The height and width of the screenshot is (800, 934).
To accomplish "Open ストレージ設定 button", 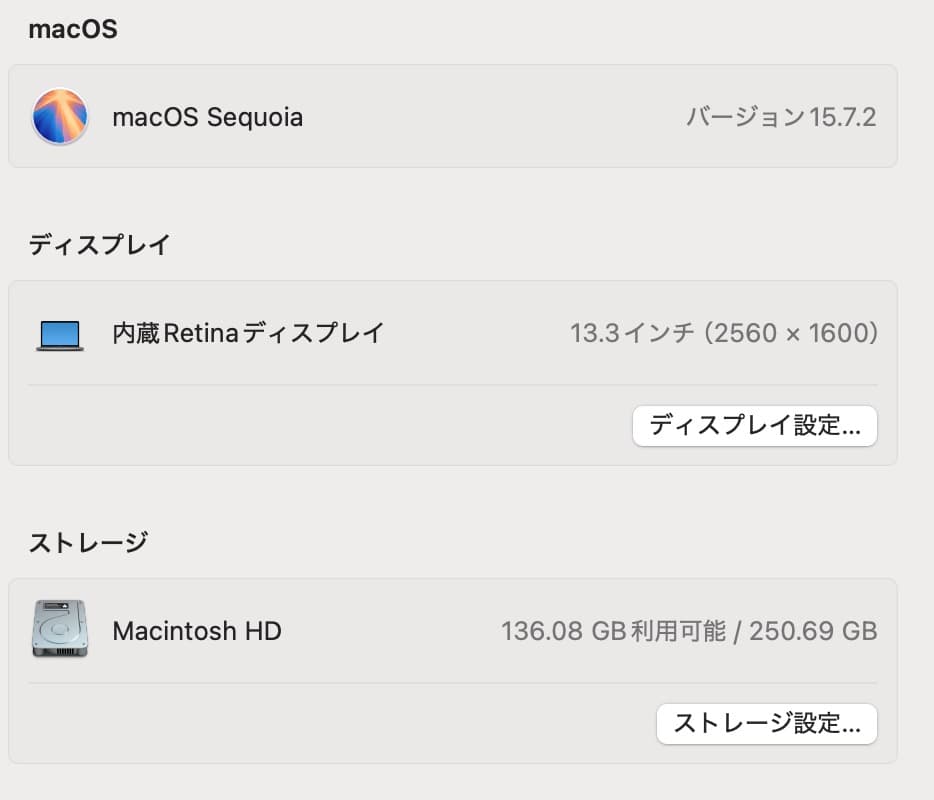I will [766, 724].
